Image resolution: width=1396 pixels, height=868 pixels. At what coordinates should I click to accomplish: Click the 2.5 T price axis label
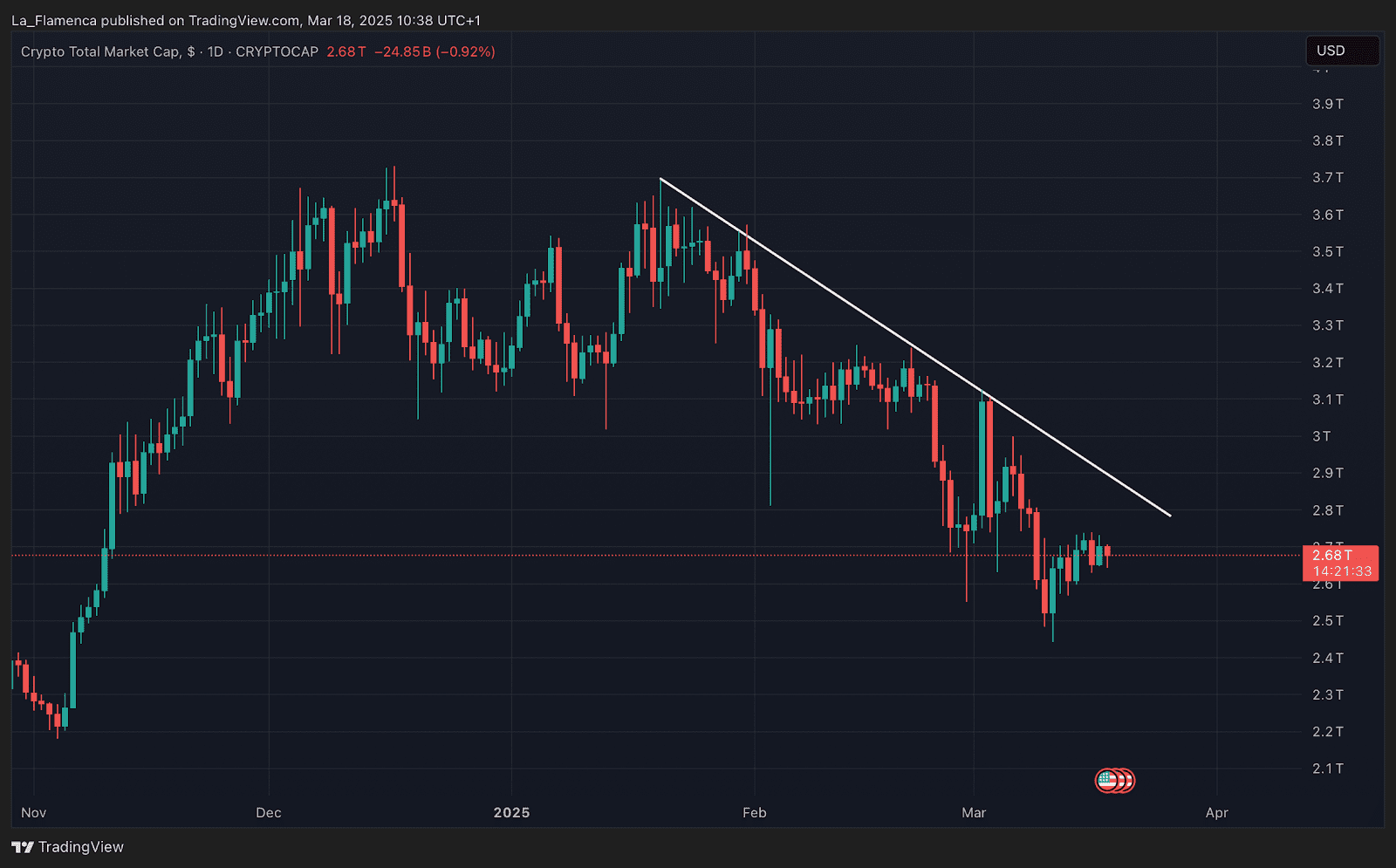click(x=1328, y=620)
